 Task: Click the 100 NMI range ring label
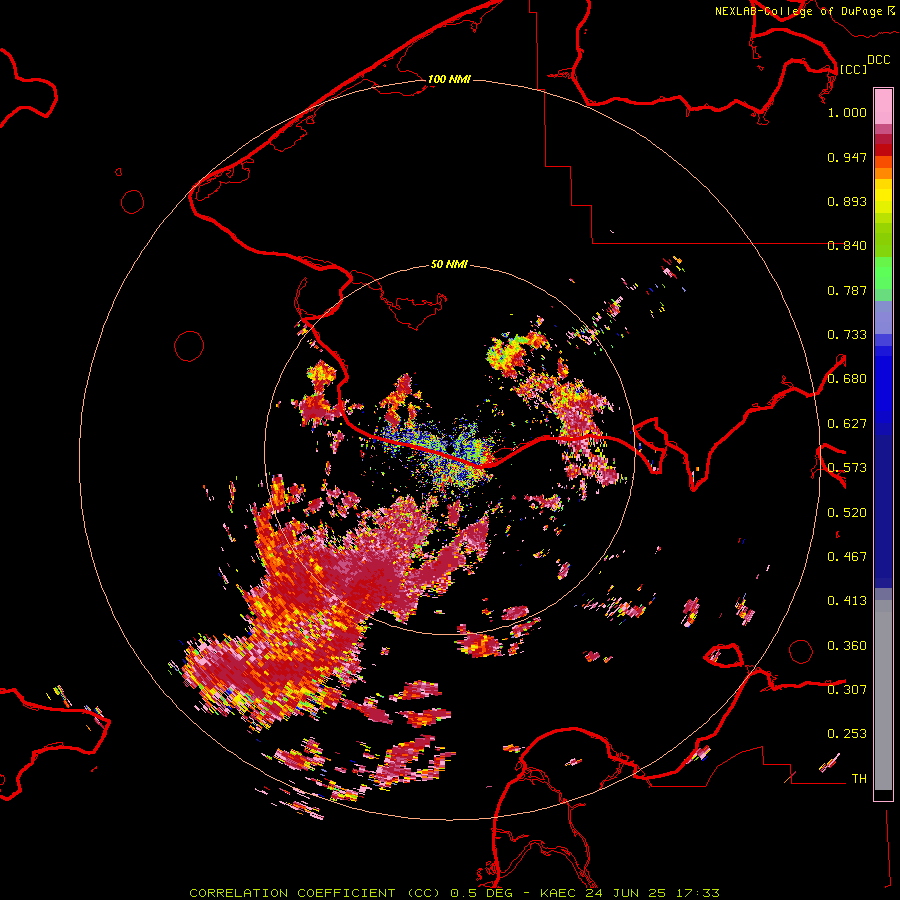[x=449, y=79]
